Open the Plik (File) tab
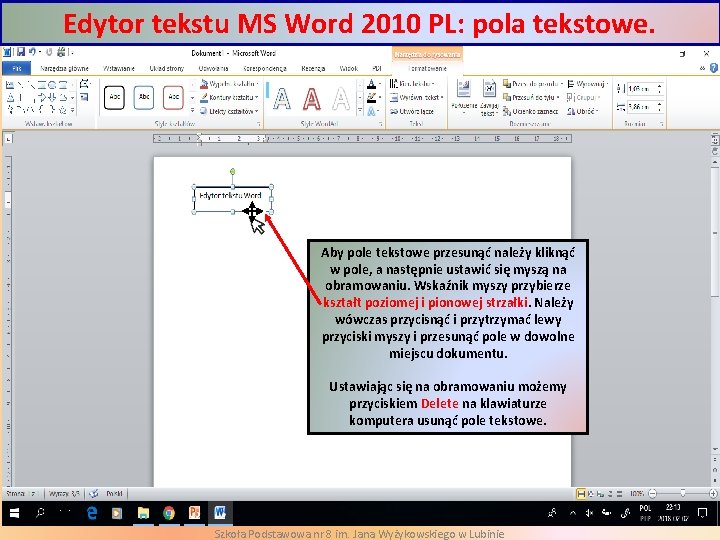Viewport: 720px width, 540px height. click(x=17, y=68)
